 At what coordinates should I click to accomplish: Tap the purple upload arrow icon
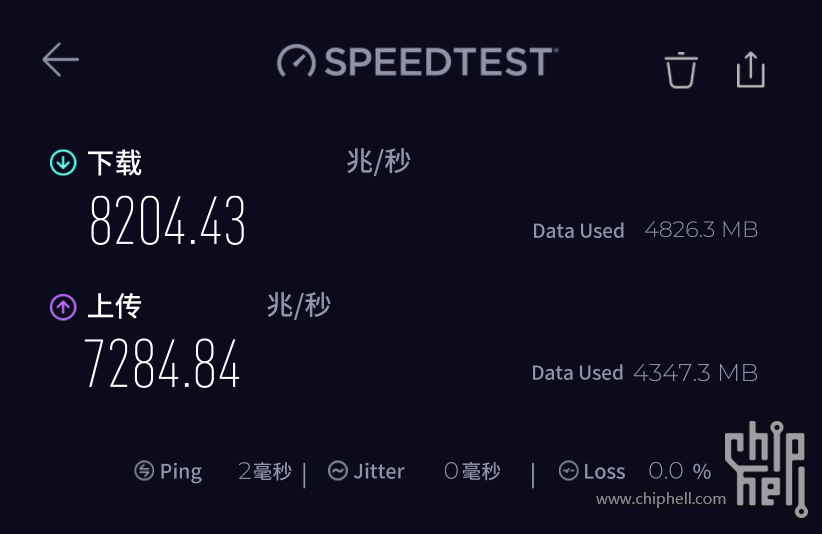coord(63,306)
